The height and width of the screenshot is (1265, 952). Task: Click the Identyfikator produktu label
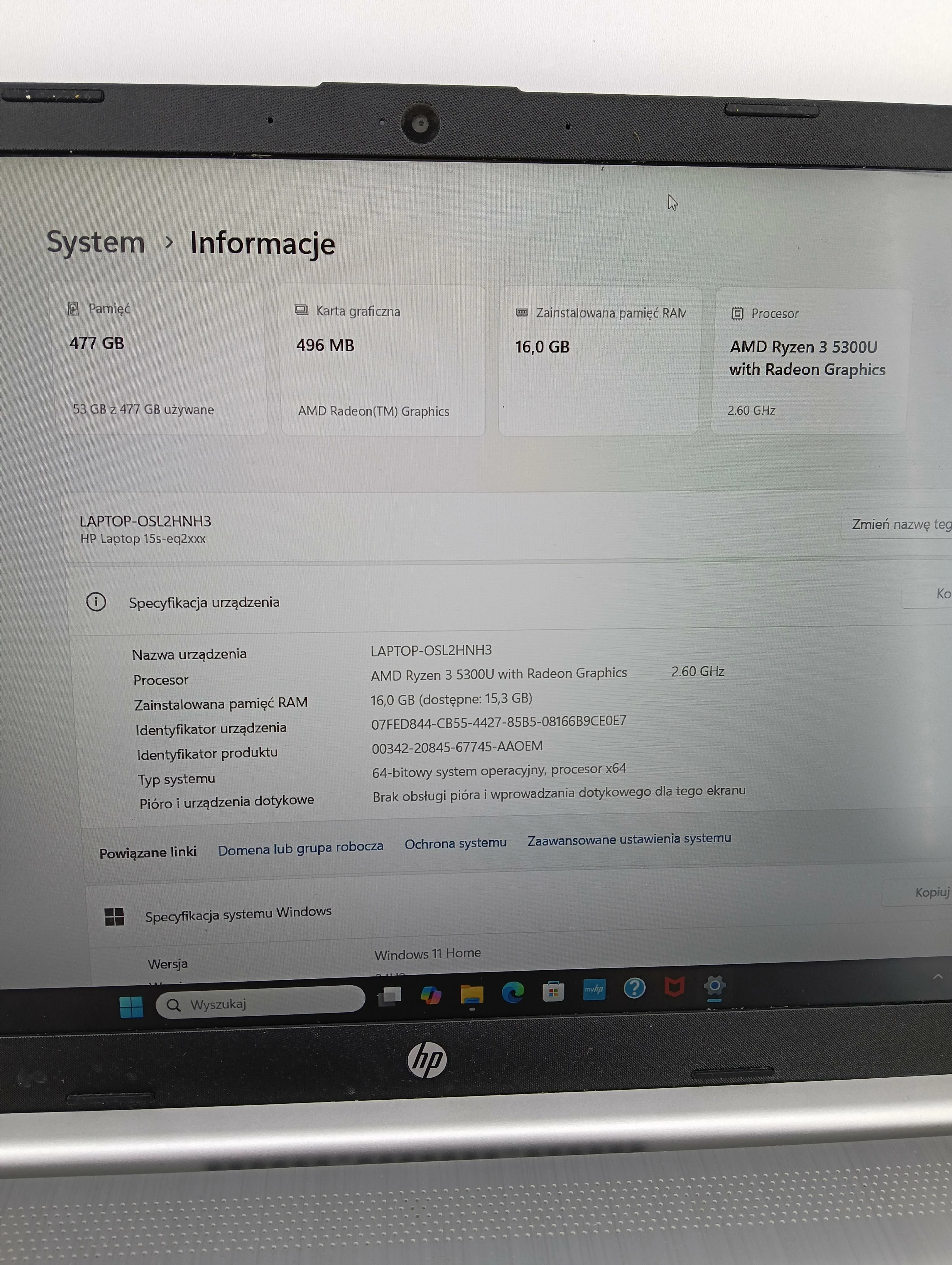pyautogui.click(x=207, y=754)
